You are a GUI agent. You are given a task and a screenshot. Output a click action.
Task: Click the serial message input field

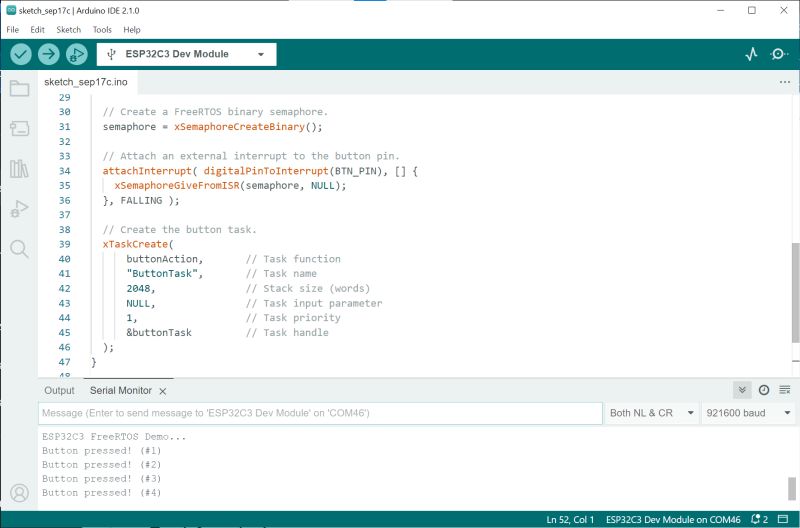coord(320,413)
